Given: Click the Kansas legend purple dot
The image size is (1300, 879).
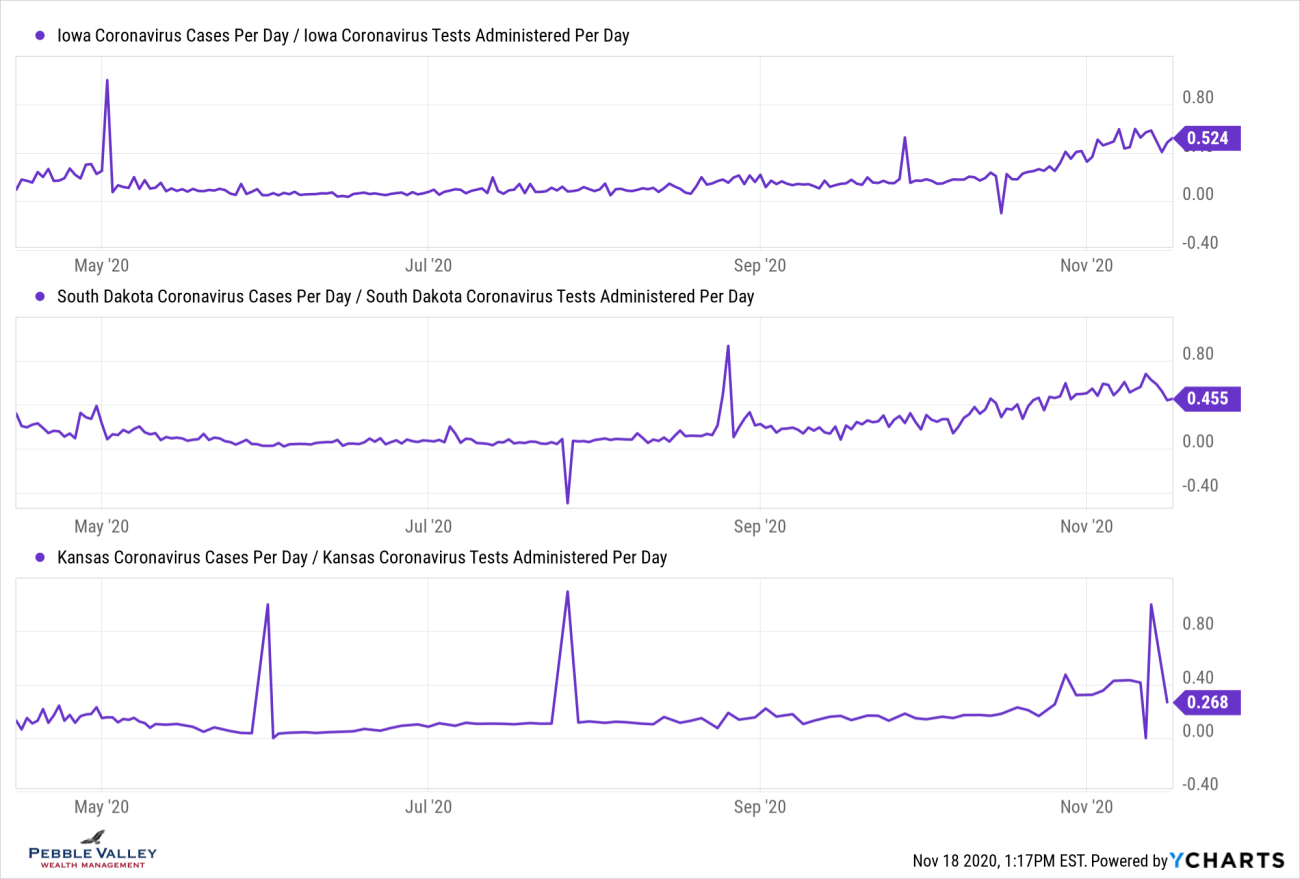Looking at the screenshot, I should [x=40, y=557].
